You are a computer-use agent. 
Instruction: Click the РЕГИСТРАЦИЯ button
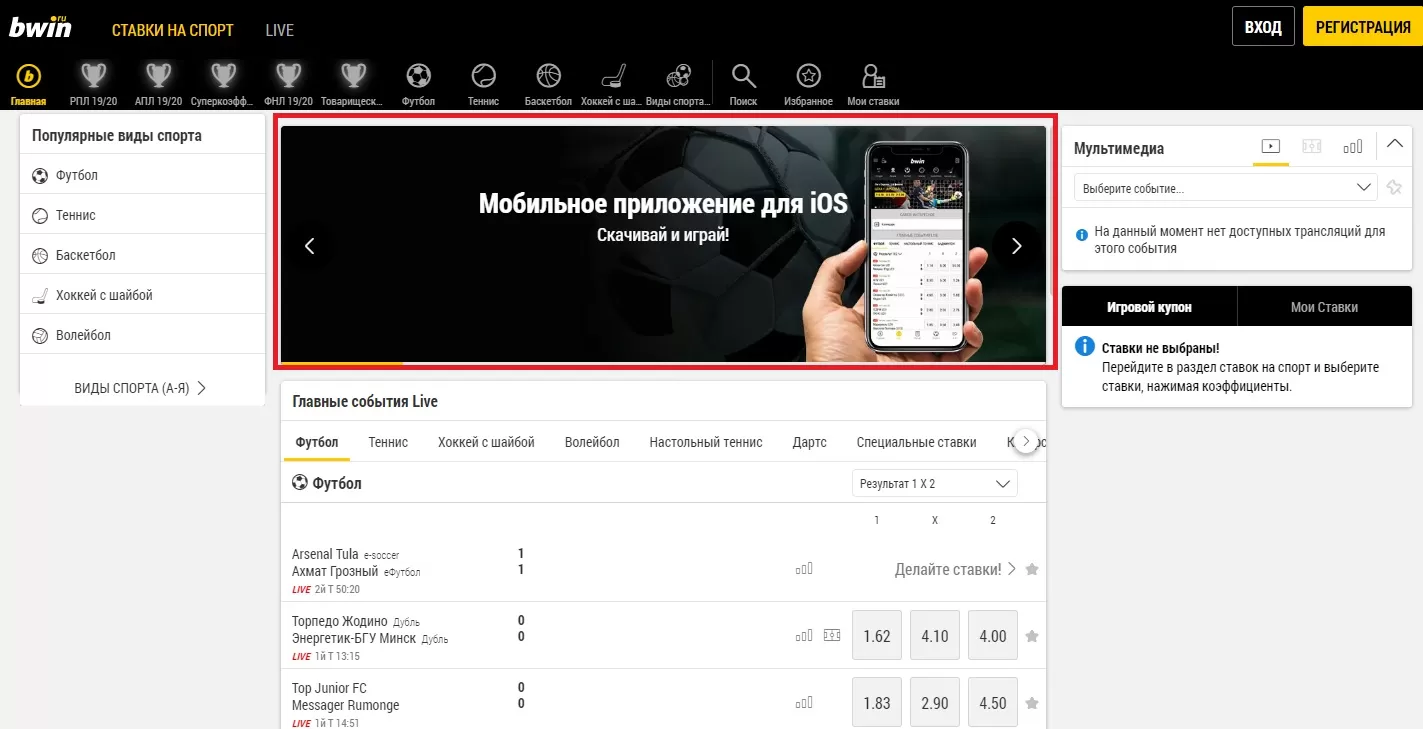1362,27
